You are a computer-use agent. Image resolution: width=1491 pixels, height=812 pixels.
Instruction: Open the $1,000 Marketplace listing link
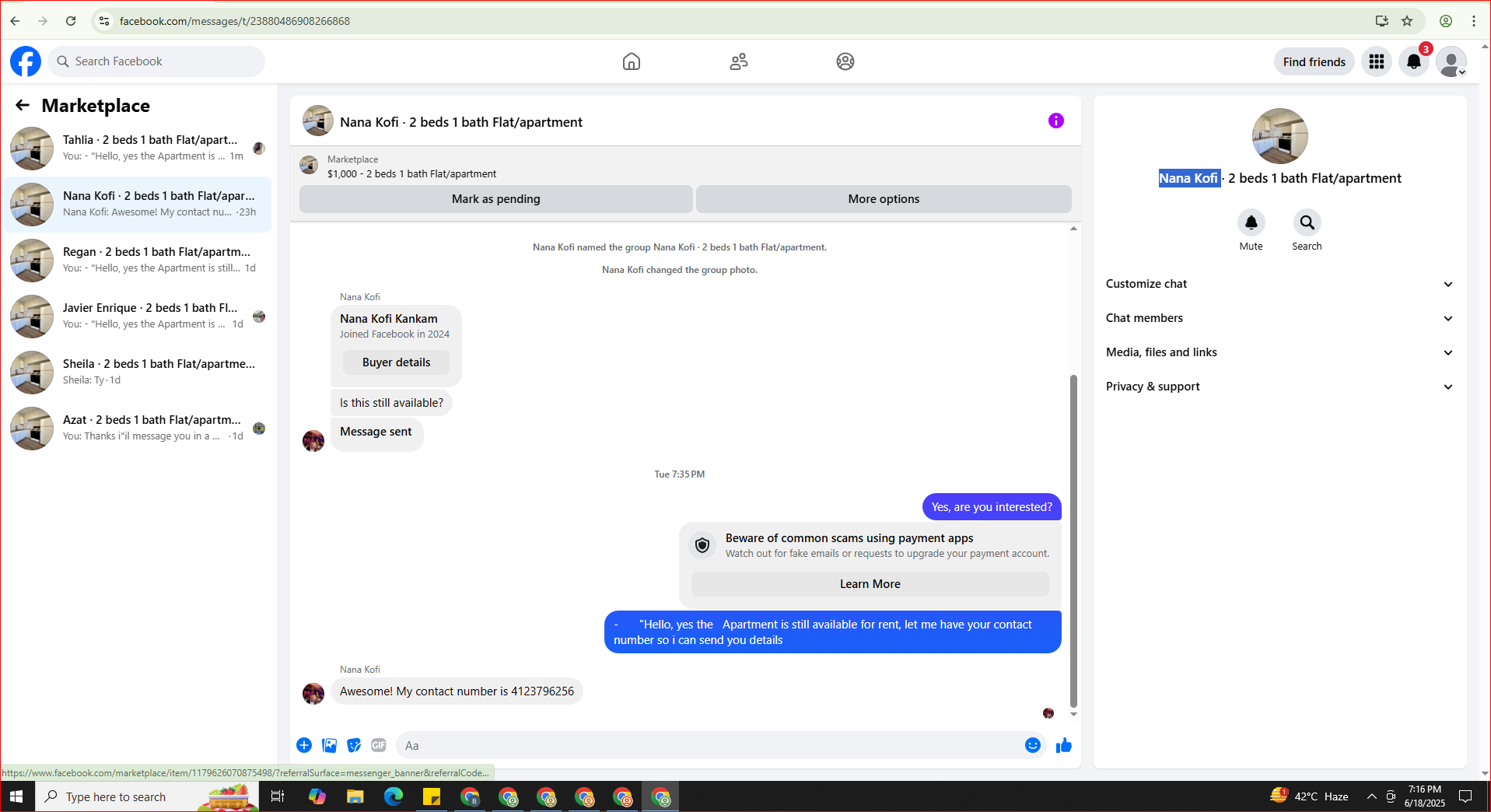[x=411, y=173]
